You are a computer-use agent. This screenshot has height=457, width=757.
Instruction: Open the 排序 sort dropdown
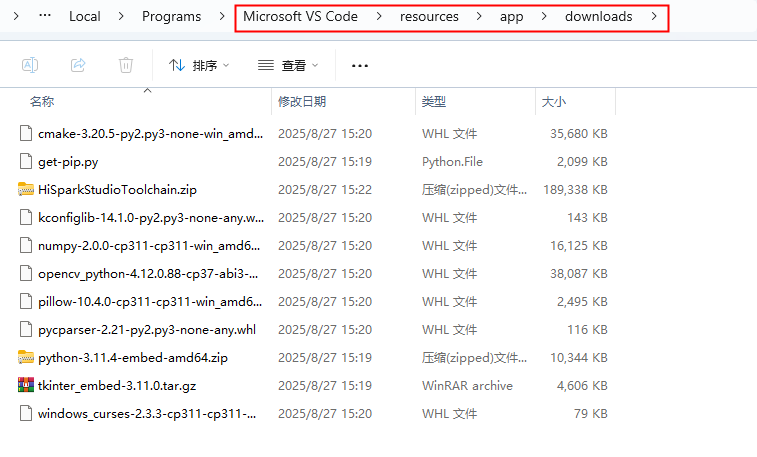[x=199, y=65]
